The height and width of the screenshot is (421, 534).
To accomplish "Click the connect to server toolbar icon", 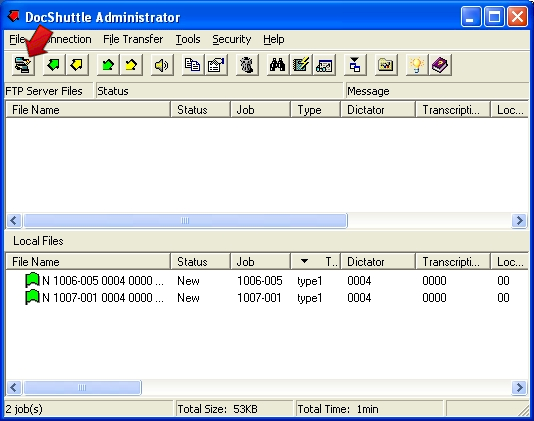I will [x=23, y=65].
